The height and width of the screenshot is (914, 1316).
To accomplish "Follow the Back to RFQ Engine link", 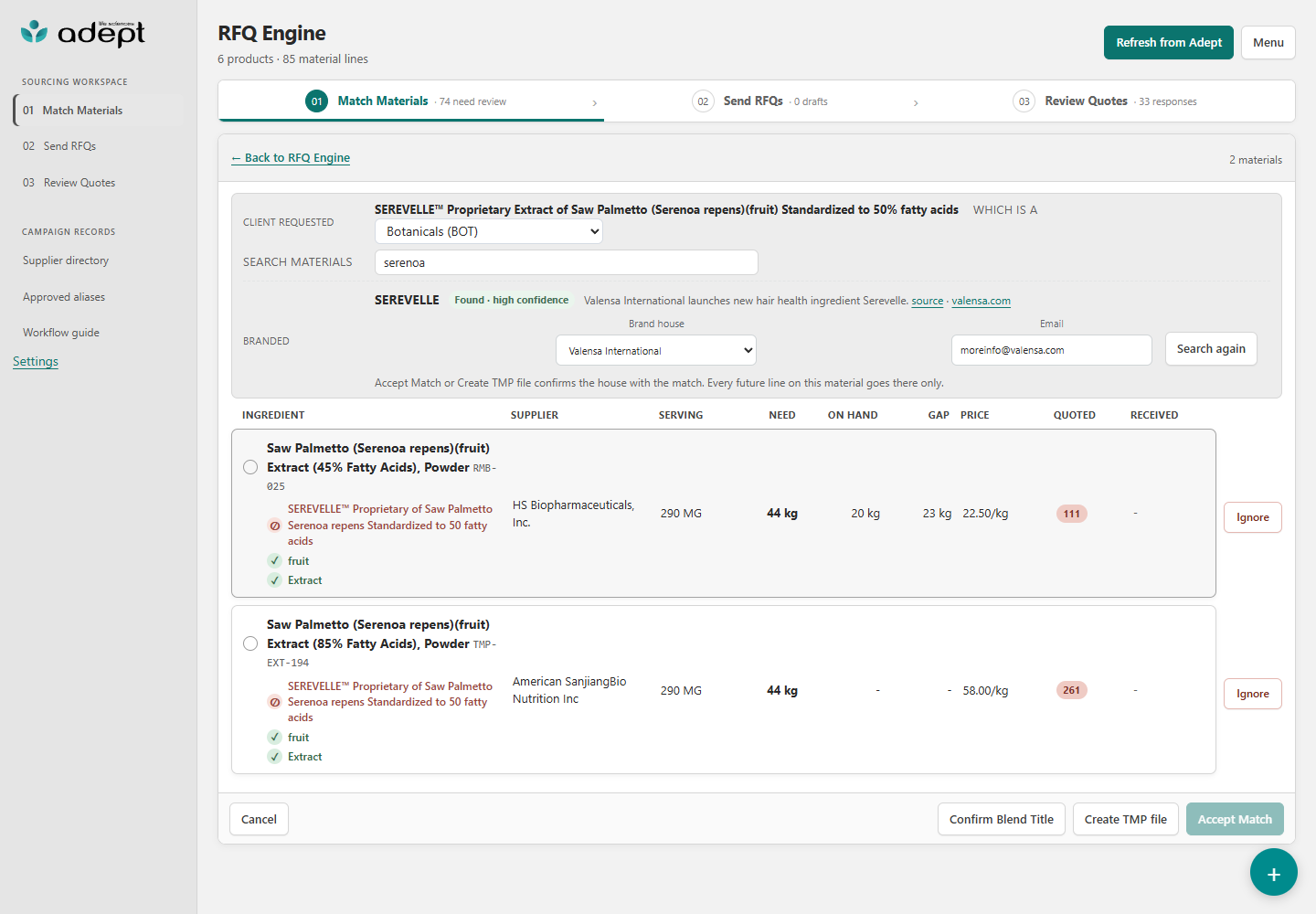I will point(291,158).
